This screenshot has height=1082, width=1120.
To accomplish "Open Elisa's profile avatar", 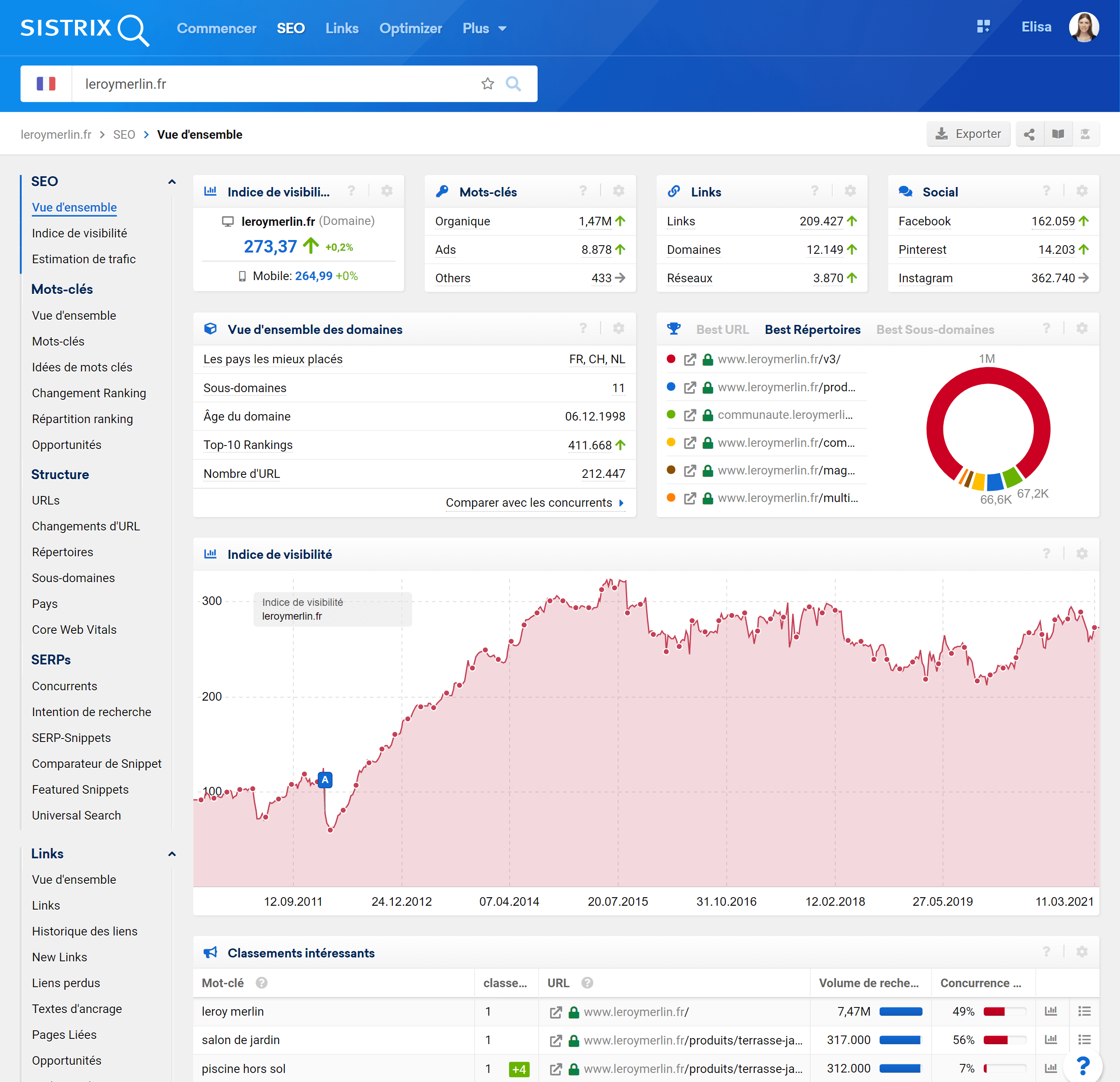I will point(1083,27).
